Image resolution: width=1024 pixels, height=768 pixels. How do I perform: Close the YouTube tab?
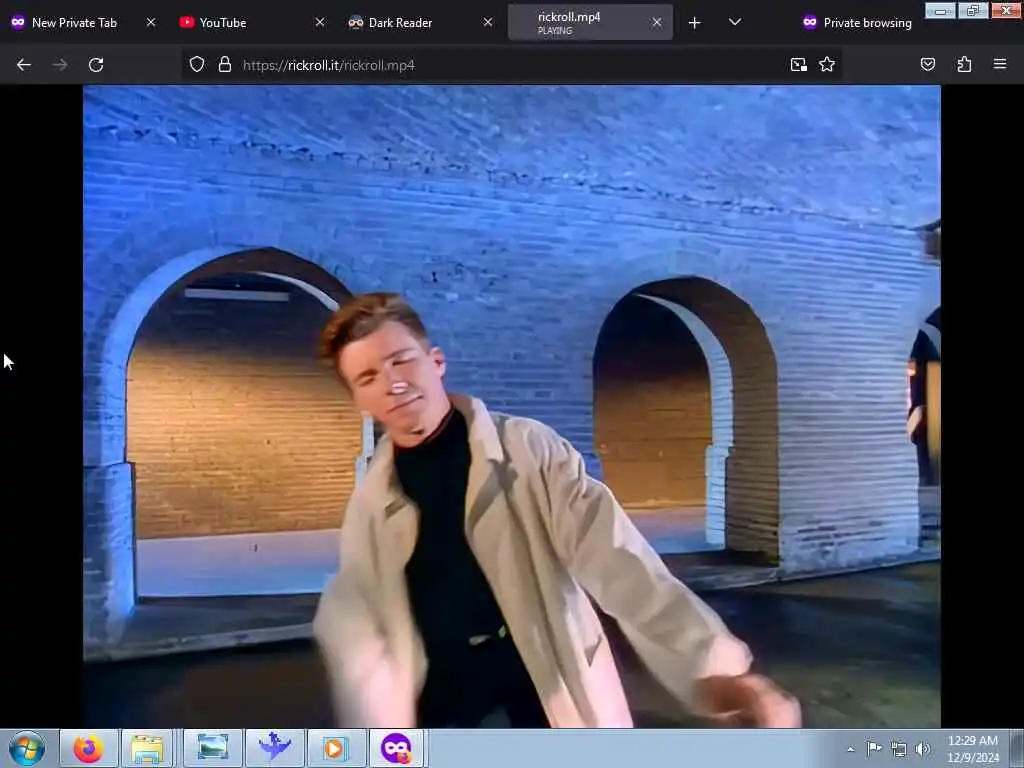tap(319, 22)
